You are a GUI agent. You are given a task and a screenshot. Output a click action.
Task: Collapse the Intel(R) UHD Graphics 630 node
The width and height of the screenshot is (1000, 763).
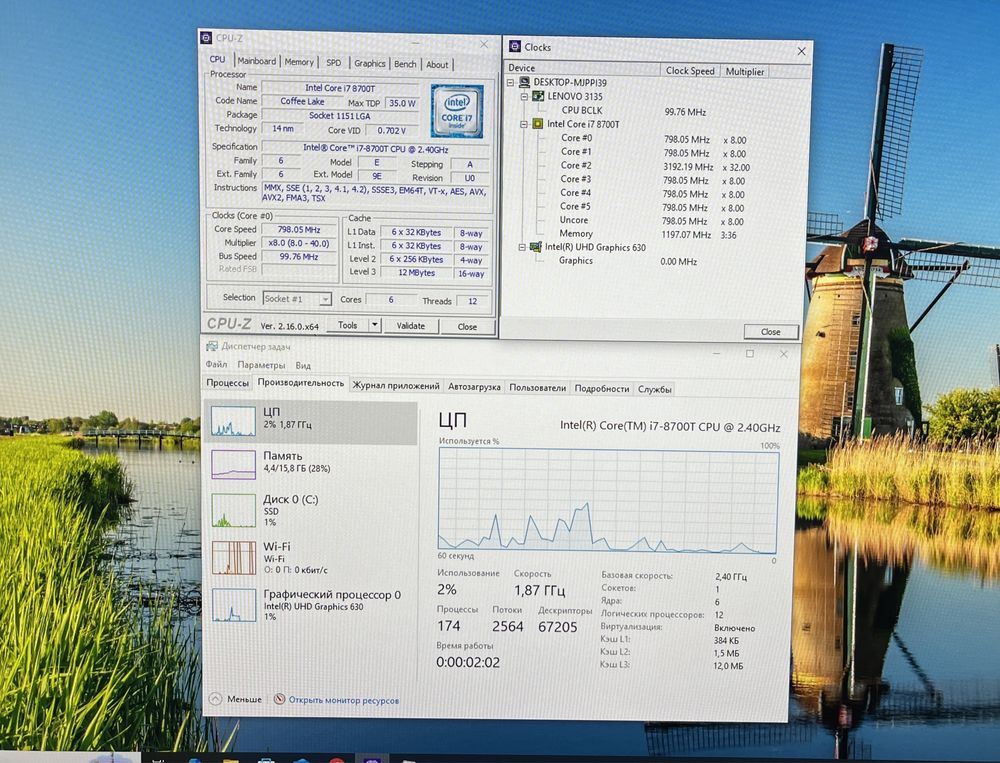tap(522, 247)
